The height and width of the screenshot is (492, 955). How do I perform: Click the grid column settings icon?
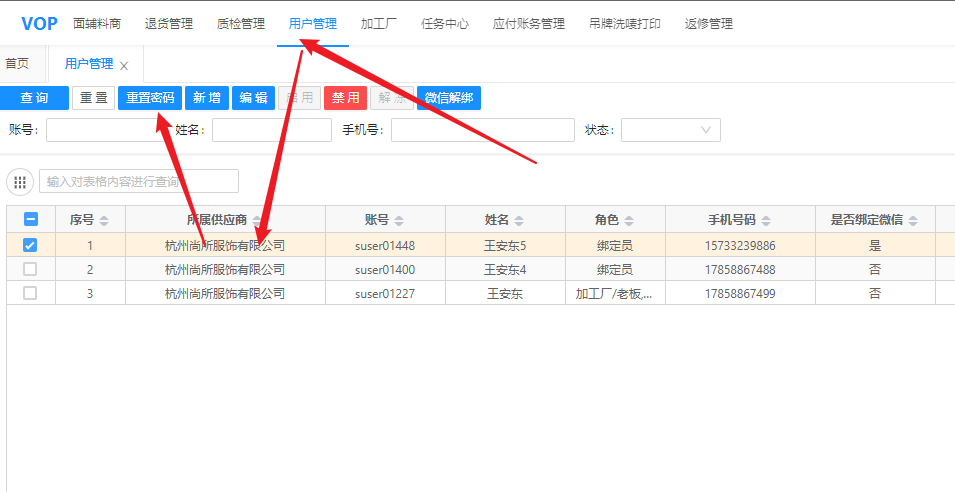coord(20,181)
